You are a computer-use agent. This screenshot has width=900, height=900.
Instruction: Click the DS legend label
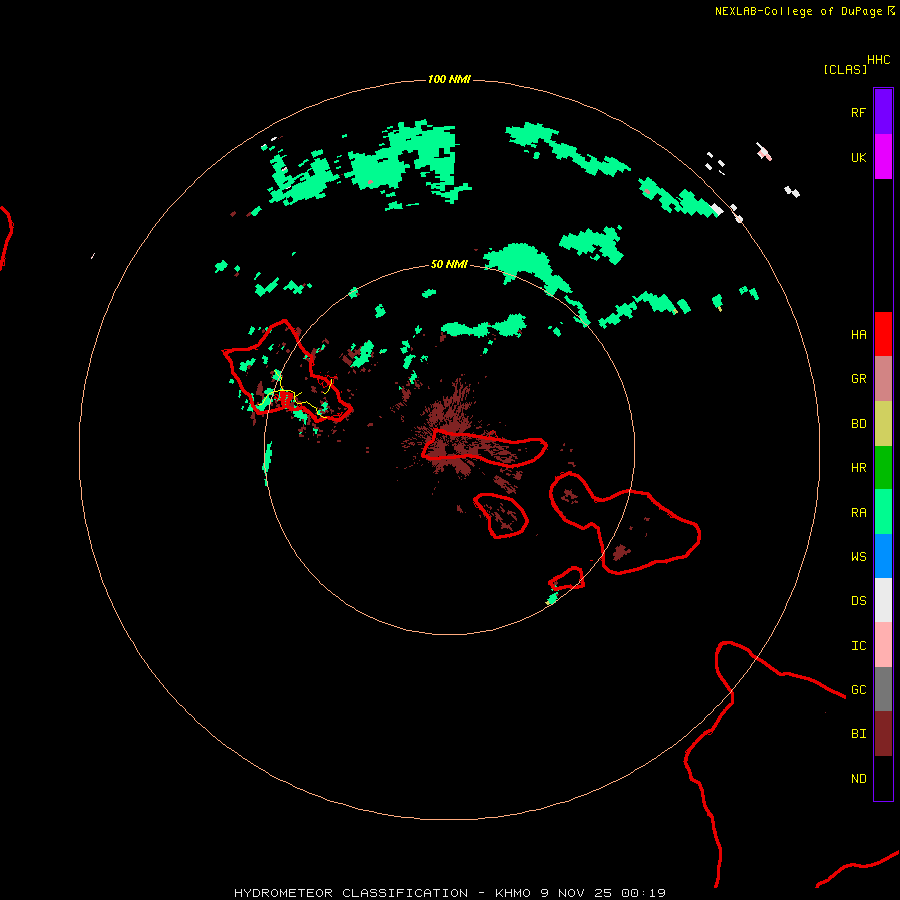(x=858, y=601)
